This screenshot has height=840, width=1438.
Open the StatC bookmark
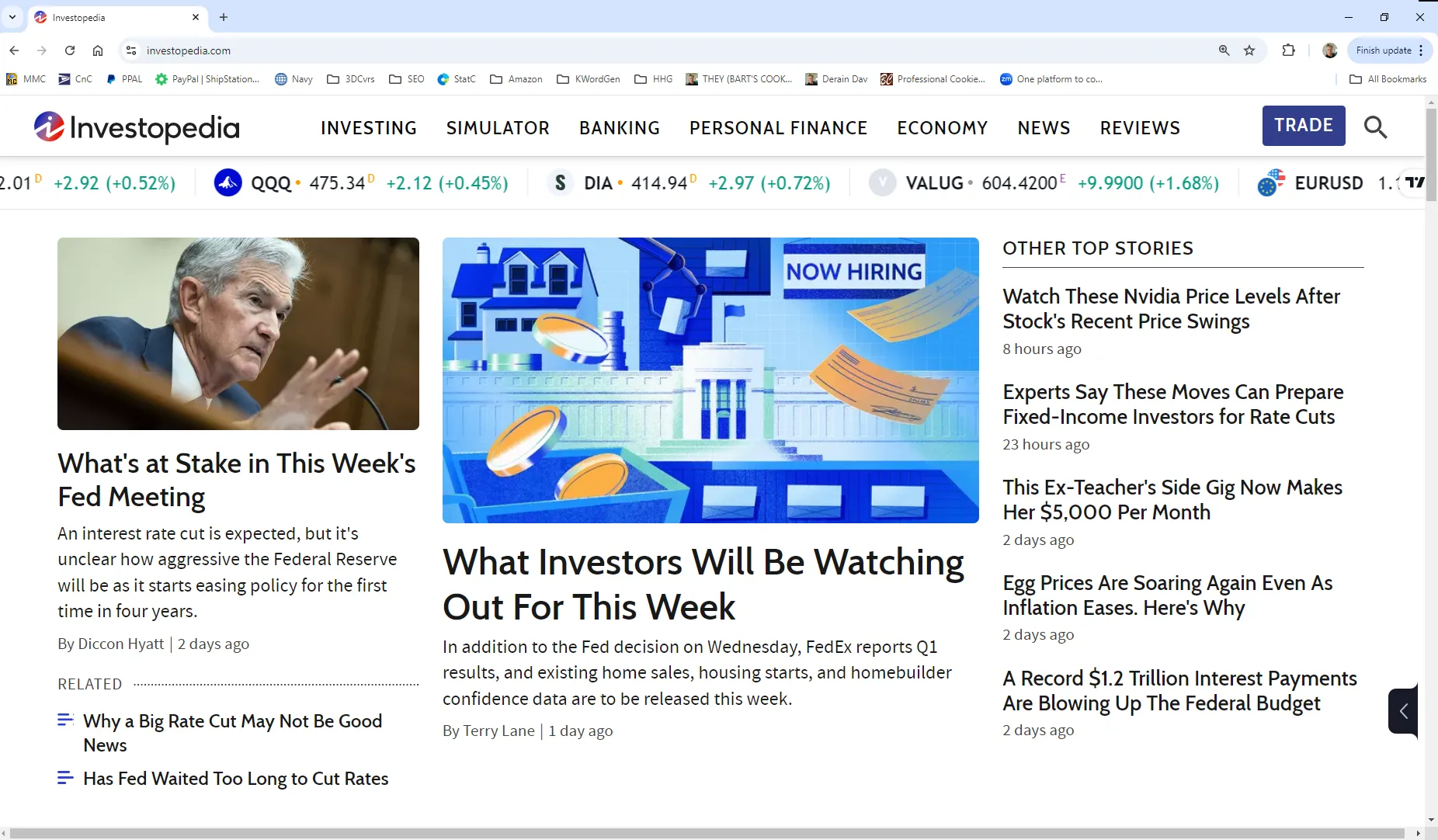pyautogui.click(x=457, y=79)
